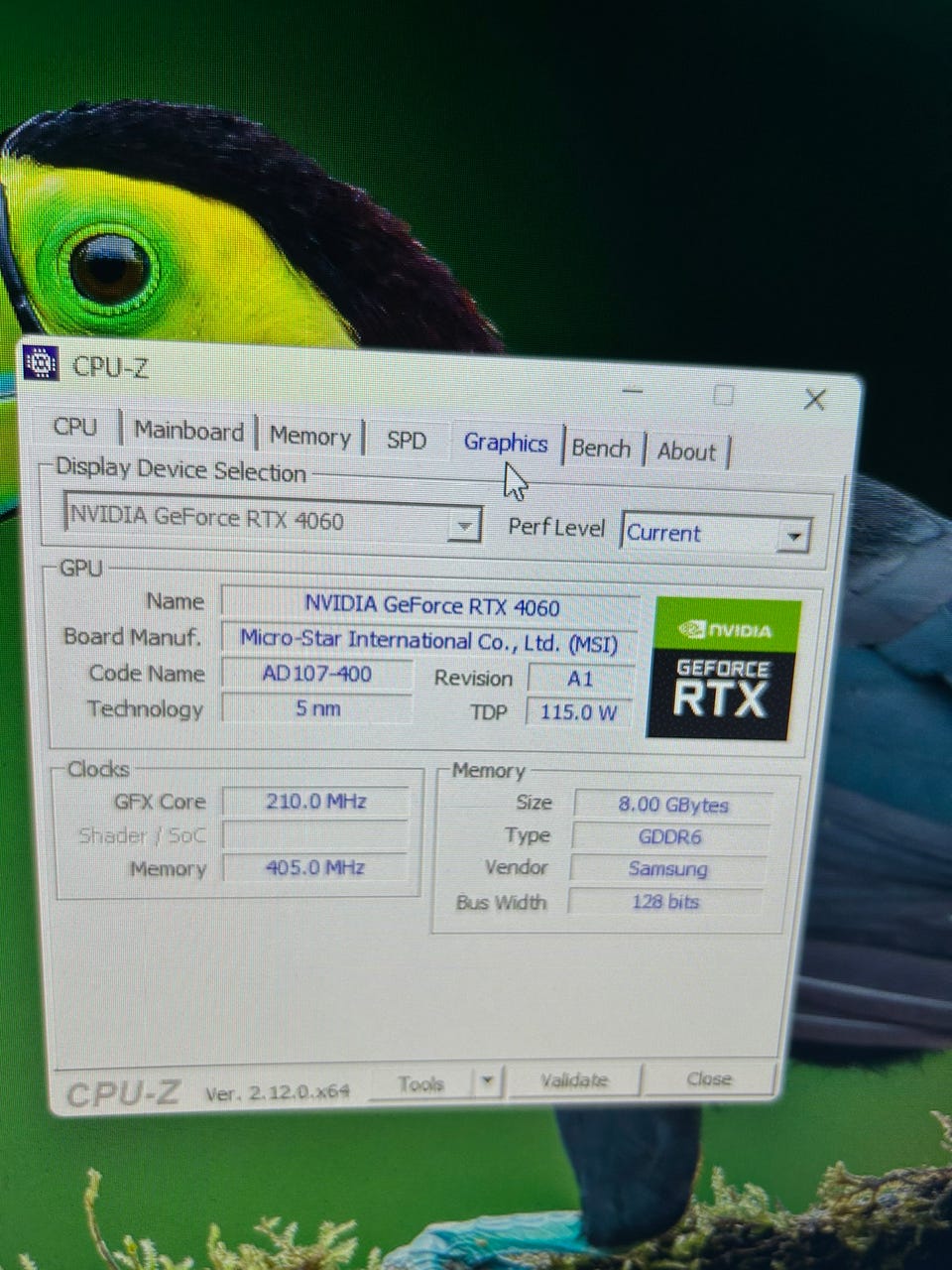The width and height of the screenshot is (952, 1270).
Task: Open the CPU tab
Action: point(75,428)
